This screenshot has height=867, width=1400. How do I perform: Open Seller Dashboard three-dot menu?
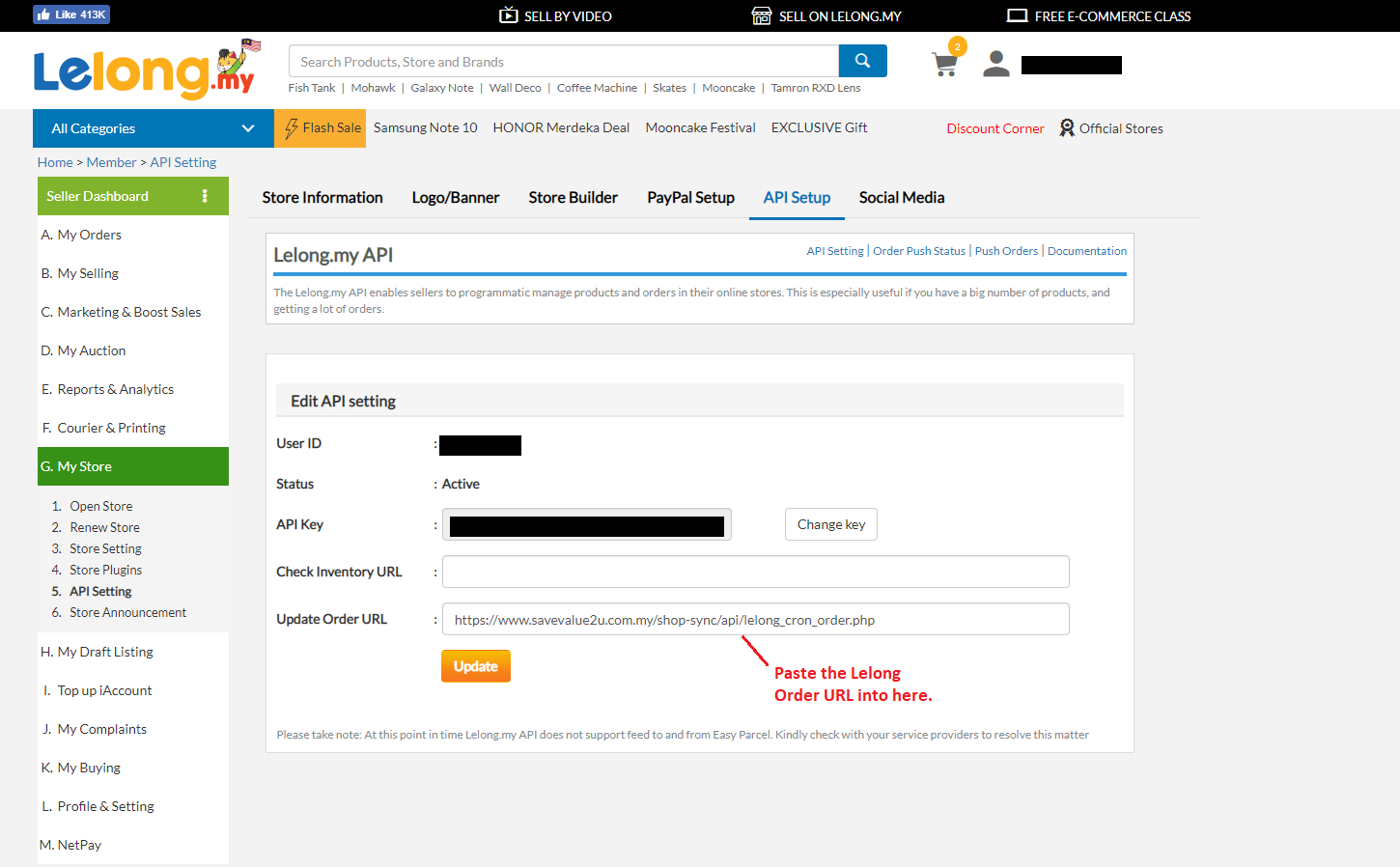click(205, 196)
